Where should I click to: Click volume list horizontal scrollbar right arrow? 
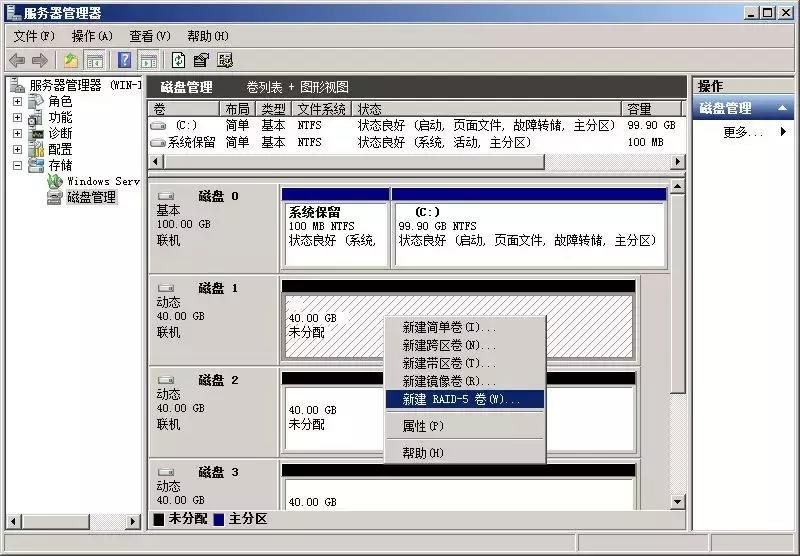coord(677,162)
